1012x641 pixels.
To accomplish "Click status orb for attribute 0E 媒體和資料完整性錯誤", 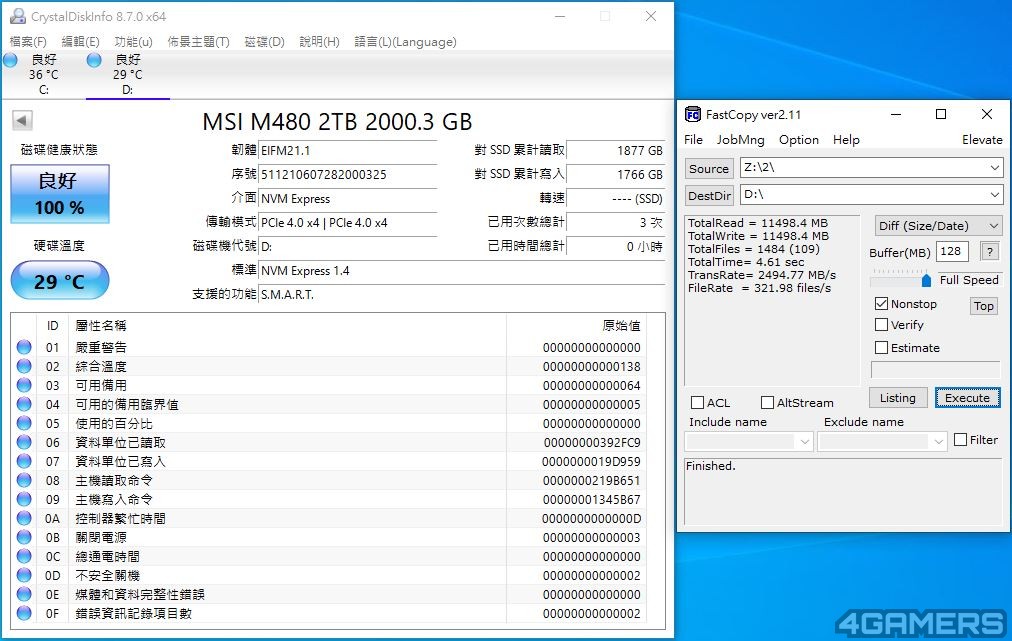I will pyautogui.click(x=24, y=595).
